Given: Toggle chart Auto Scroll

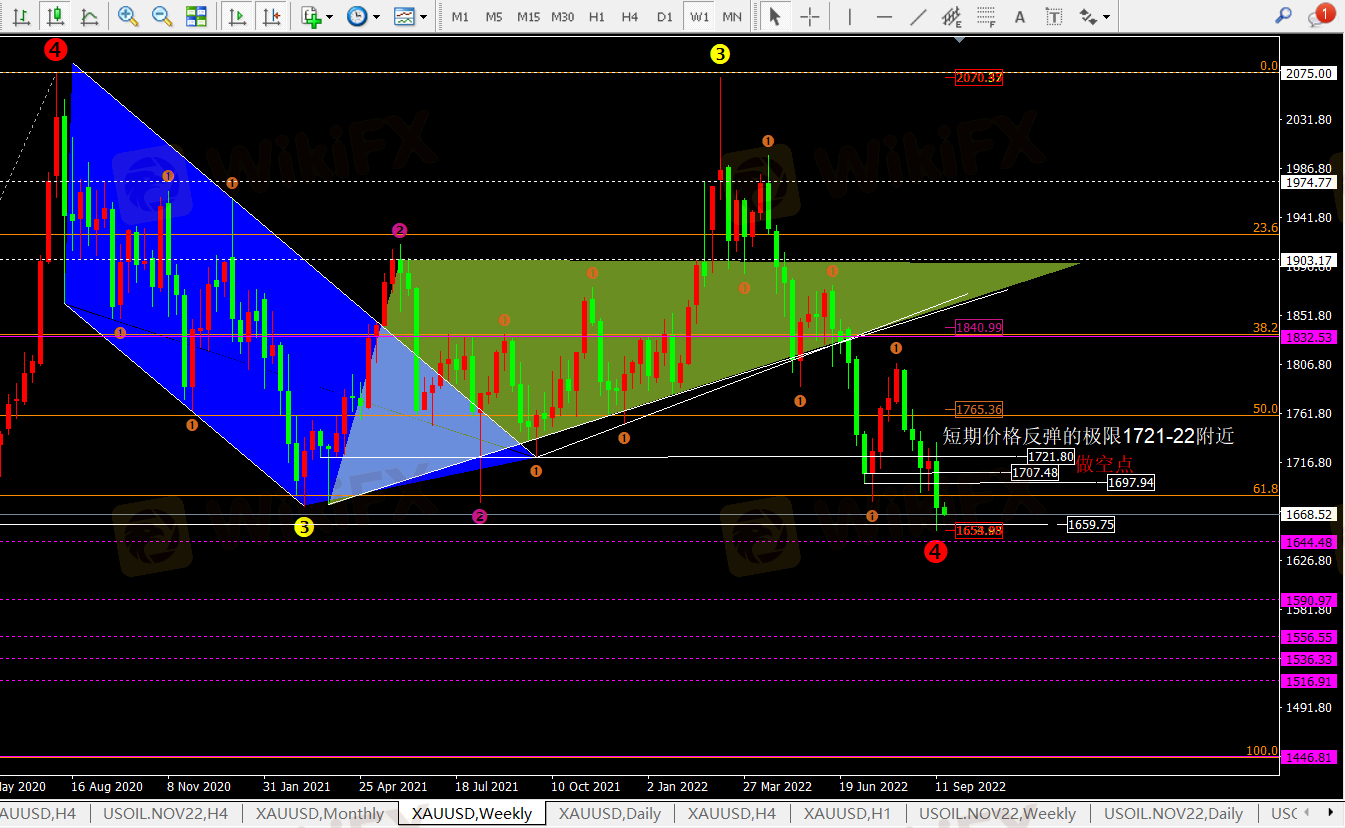Looking at the screenshot, I should coord(237,16).
